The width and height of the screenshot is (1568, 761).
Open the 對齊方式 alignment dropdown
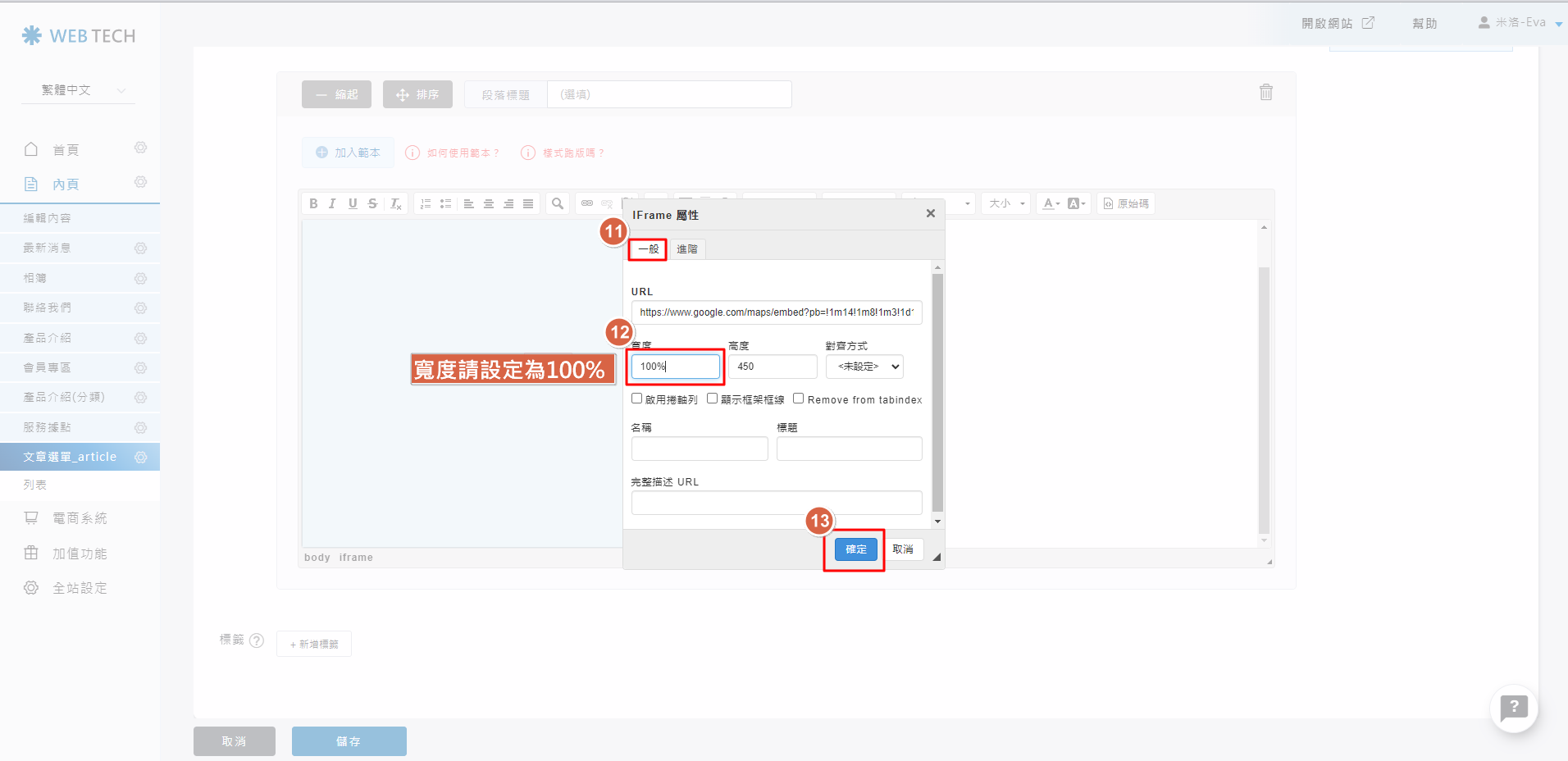[x=864, y=367]
